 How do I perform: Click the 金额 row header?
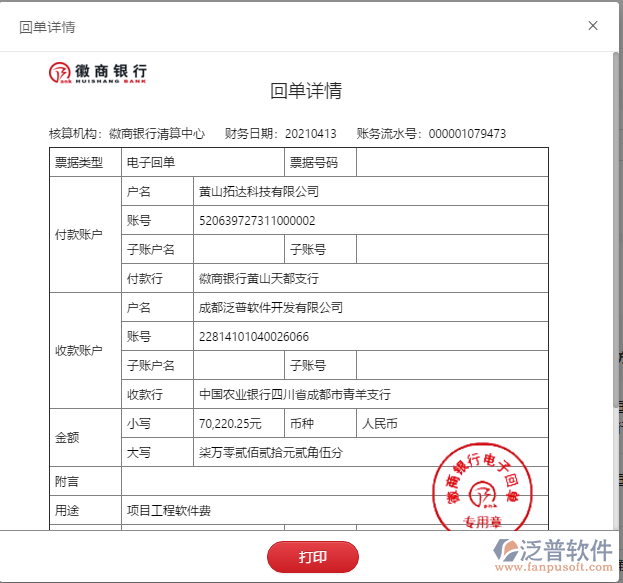pyautogui.click(x=85, y=438)
